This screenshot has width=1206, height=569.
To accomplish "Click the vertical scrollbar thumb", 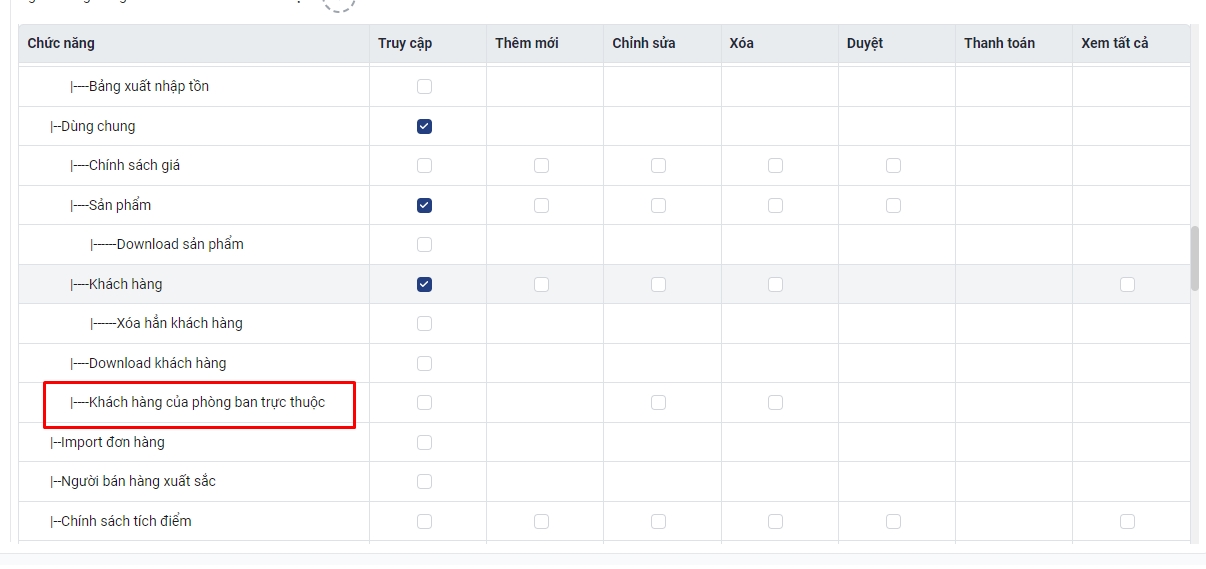I will pos(1194,258).
